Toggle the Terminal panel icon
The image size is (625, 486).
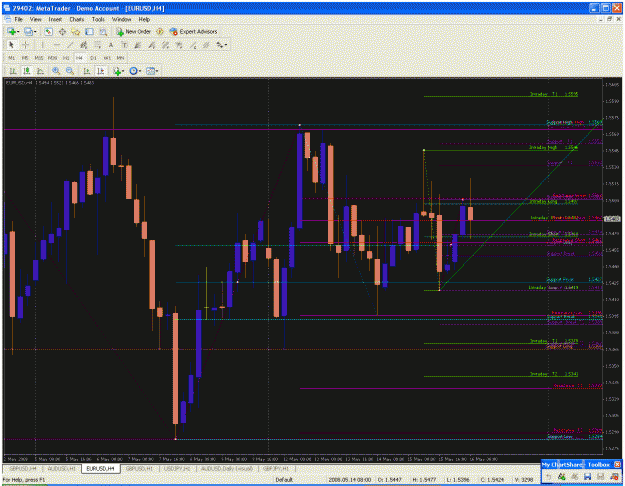click(89, 31)
